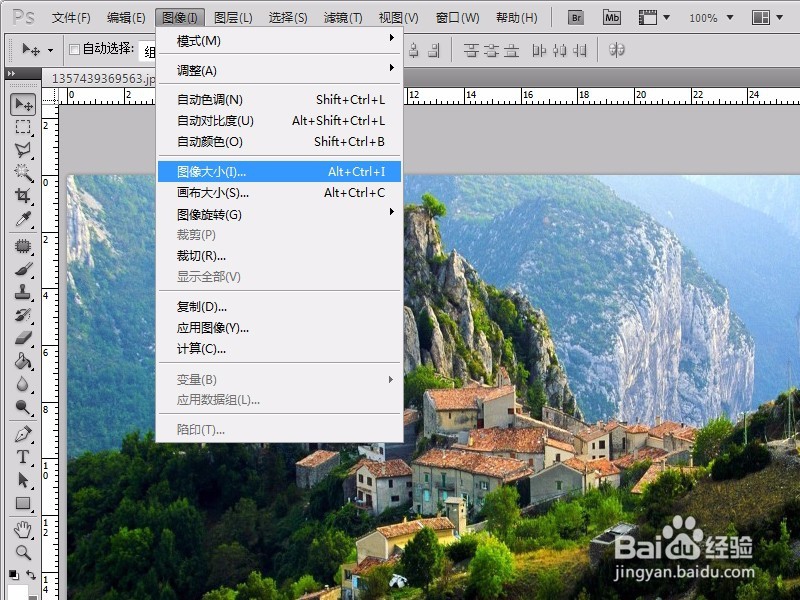
Task: Switch to the 1357439369563.jpg document tab
Action: (104, 78)
